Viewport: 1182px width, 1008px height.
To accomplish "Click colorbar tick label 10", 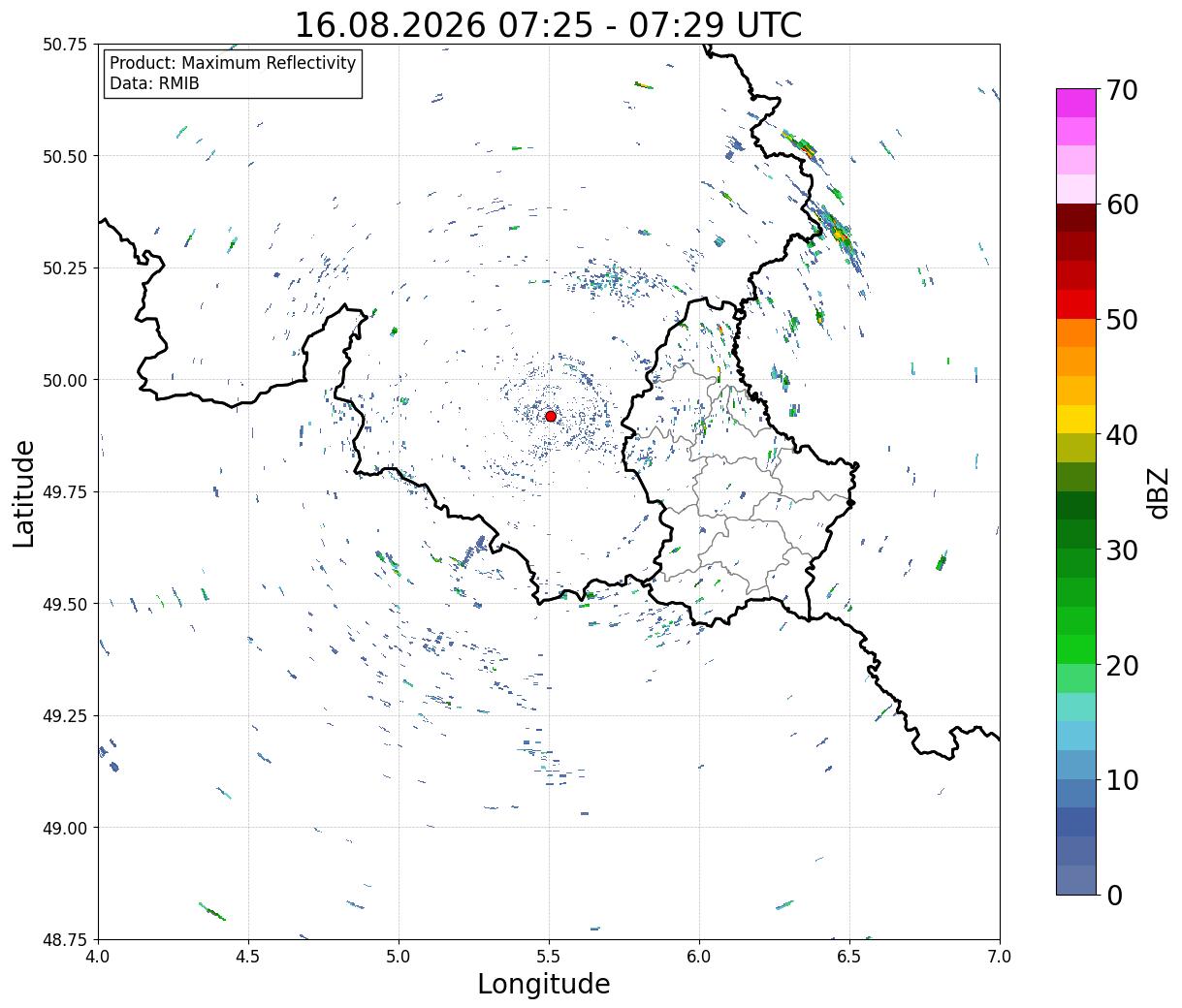I will point(1122,779).
